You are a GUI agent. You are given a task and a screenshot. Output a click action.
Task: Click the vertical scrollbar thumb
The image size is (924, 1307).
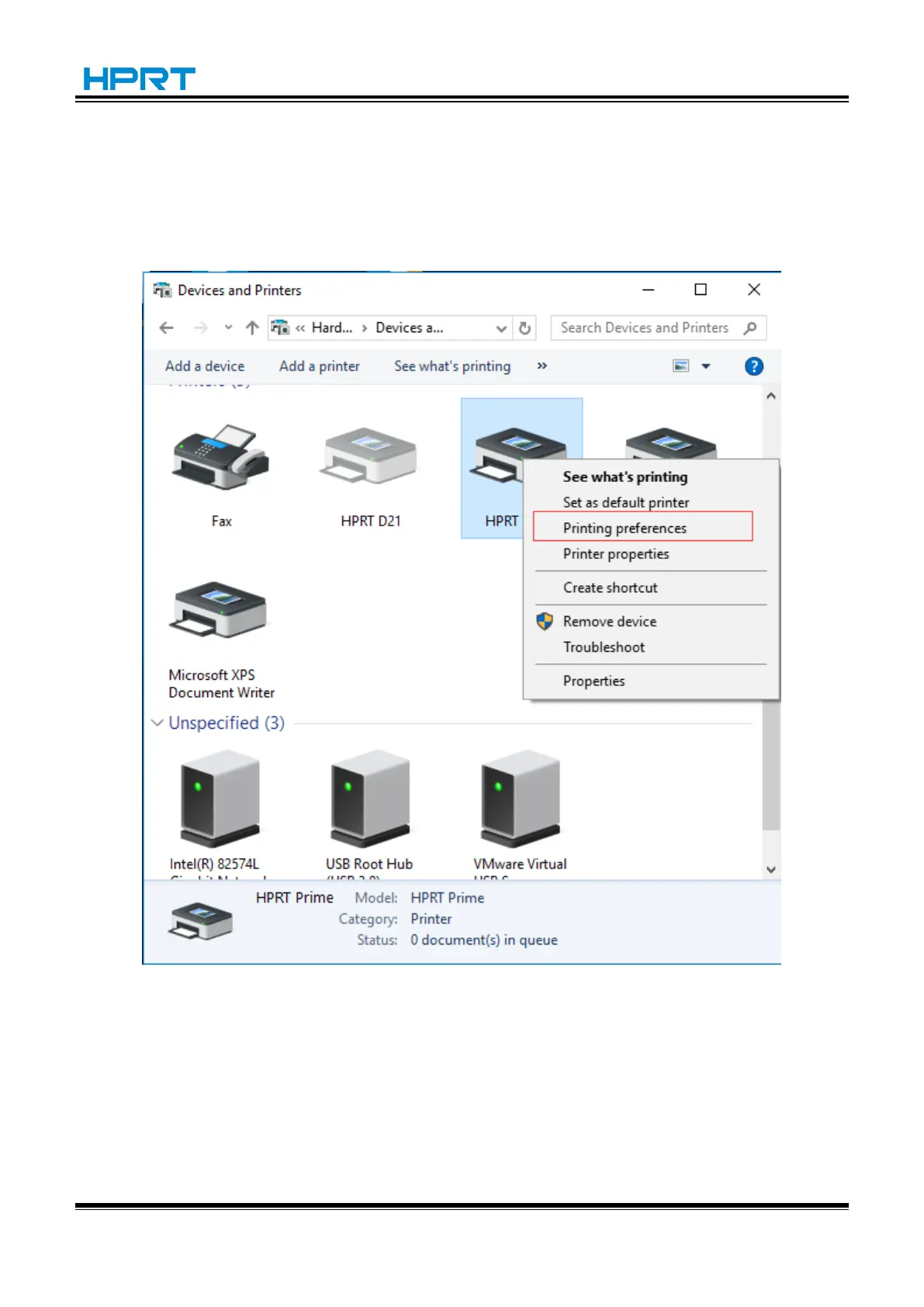(771, 764)
